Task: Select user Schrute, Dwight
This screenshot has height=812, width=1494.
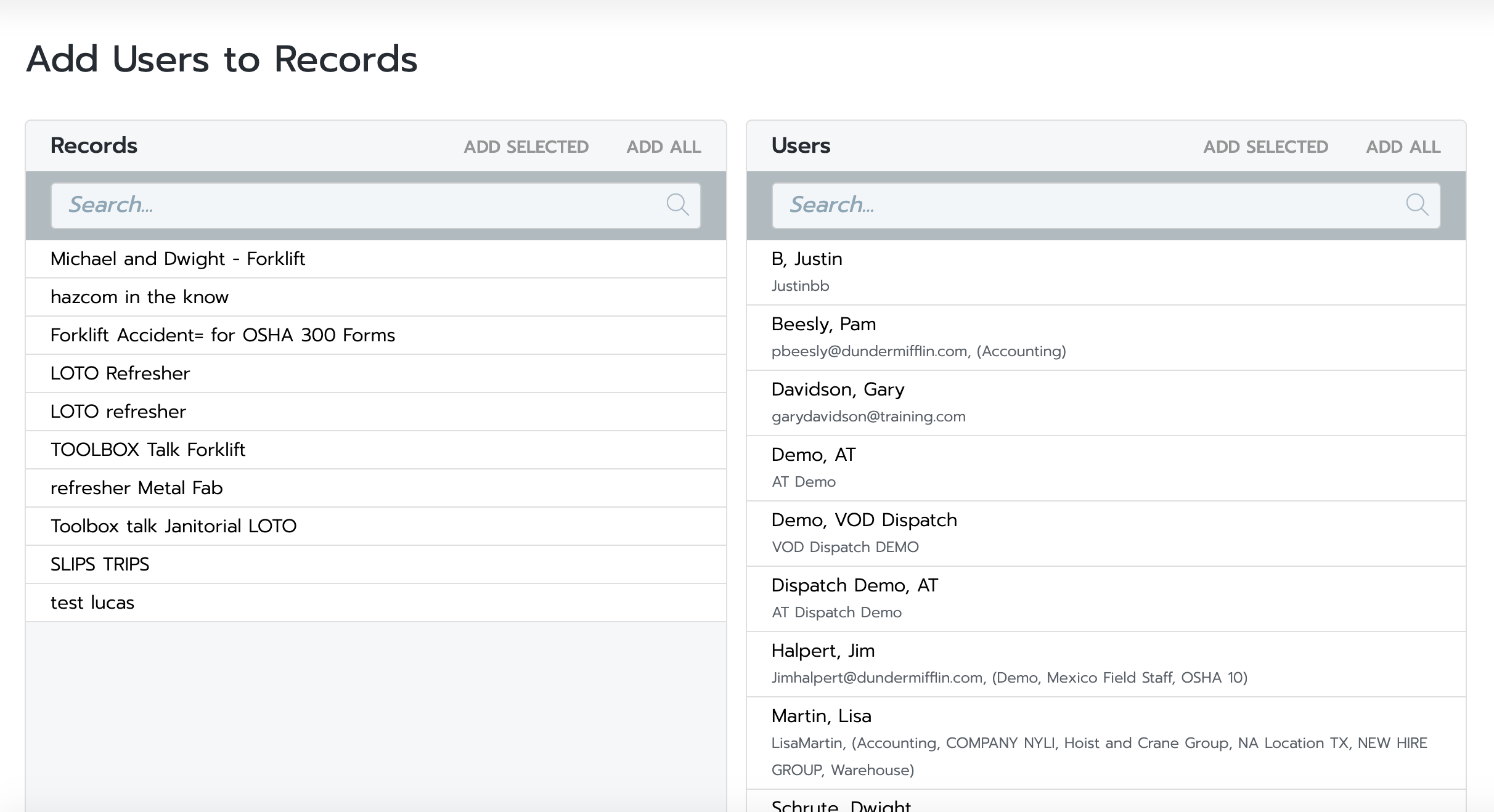Action: [1106, 802]
